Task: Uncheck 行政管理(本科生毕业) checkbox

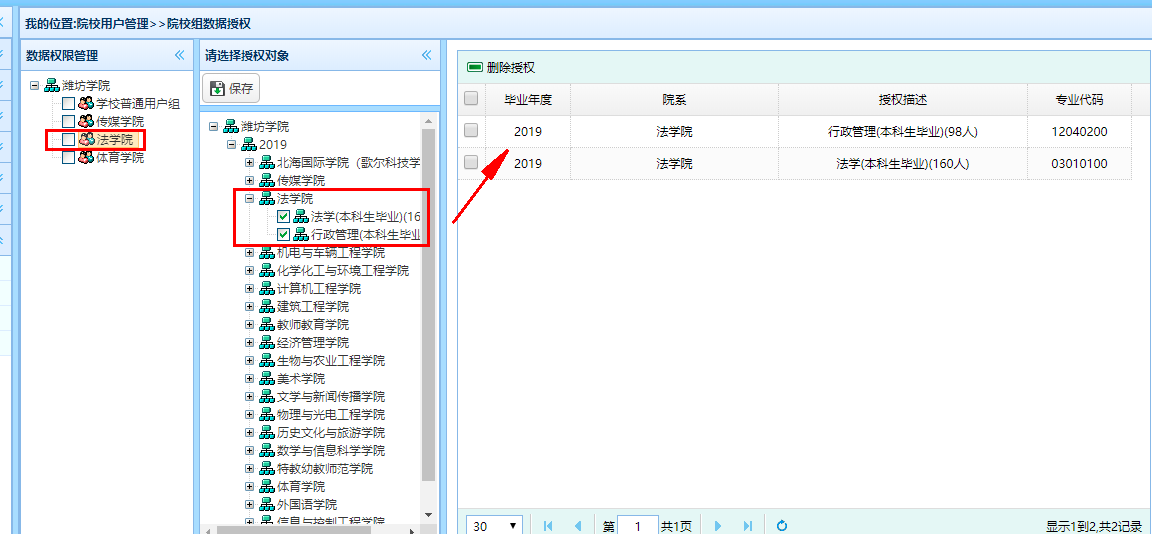Action: click(x=283, y=235)
